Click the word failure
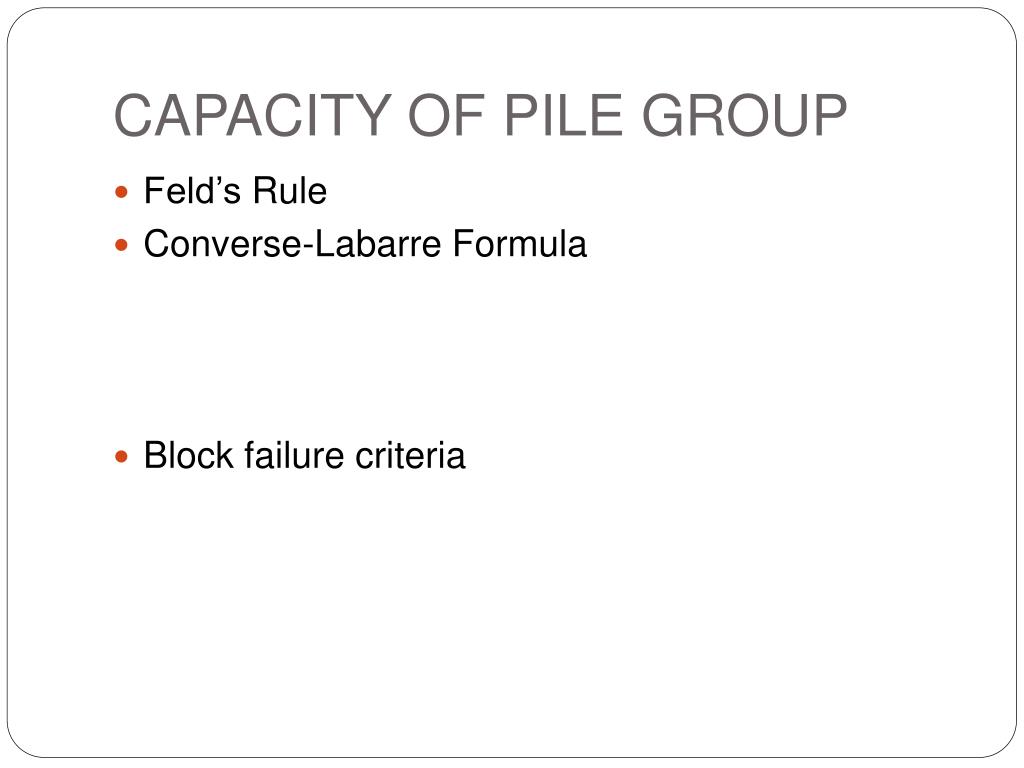The width and height of the screenshot is (1024, 768). [294, 455]
